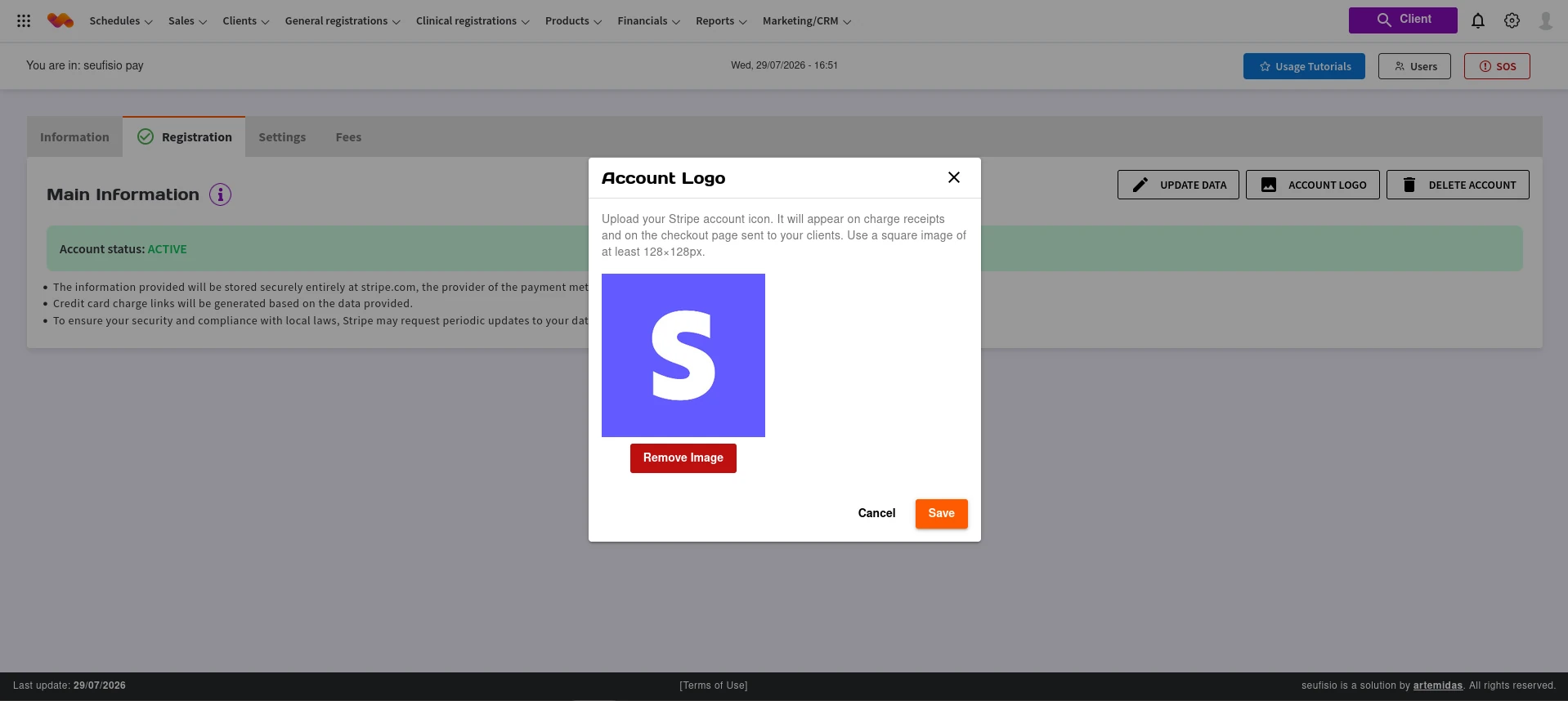
Task: Click UPDATE DATA button
Action: 1178,185
